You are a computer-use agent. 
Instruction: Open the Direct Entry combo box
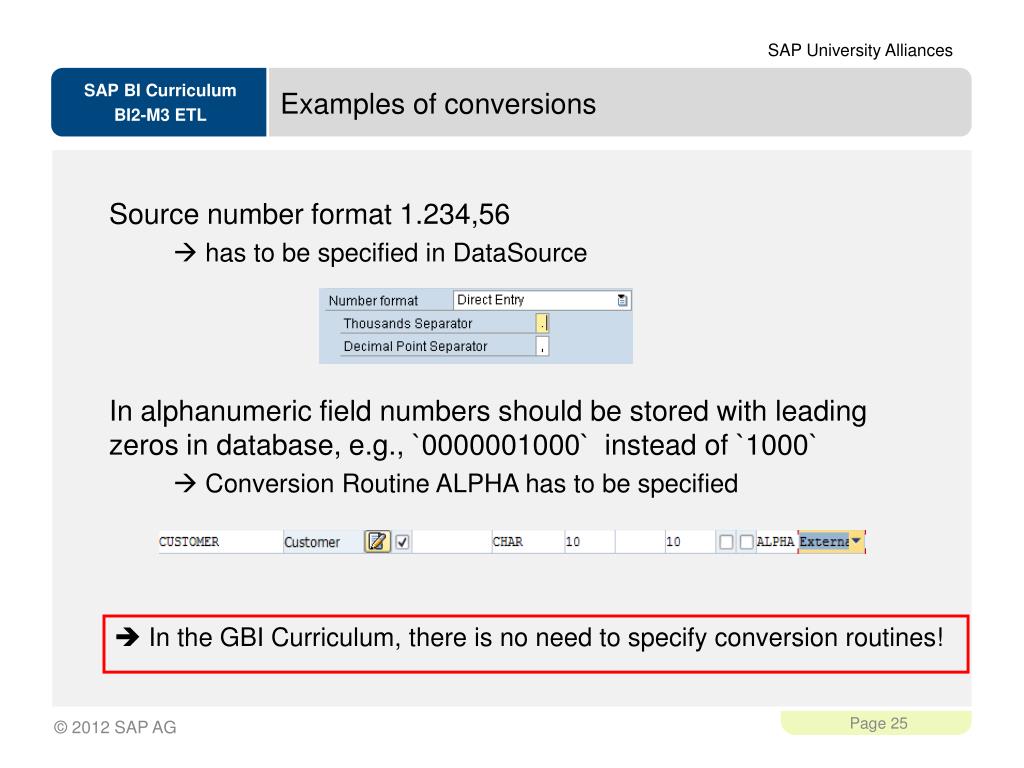(542, 300)
